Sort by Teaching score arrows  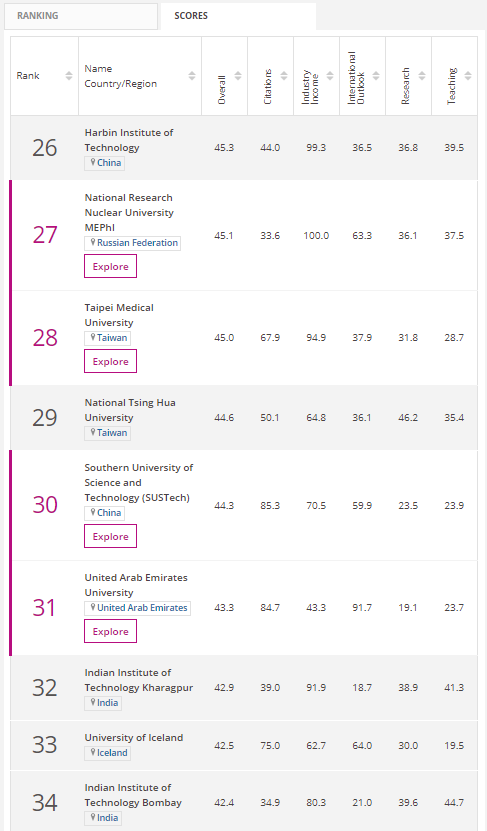pyautogui.click(x=468, y=76)
